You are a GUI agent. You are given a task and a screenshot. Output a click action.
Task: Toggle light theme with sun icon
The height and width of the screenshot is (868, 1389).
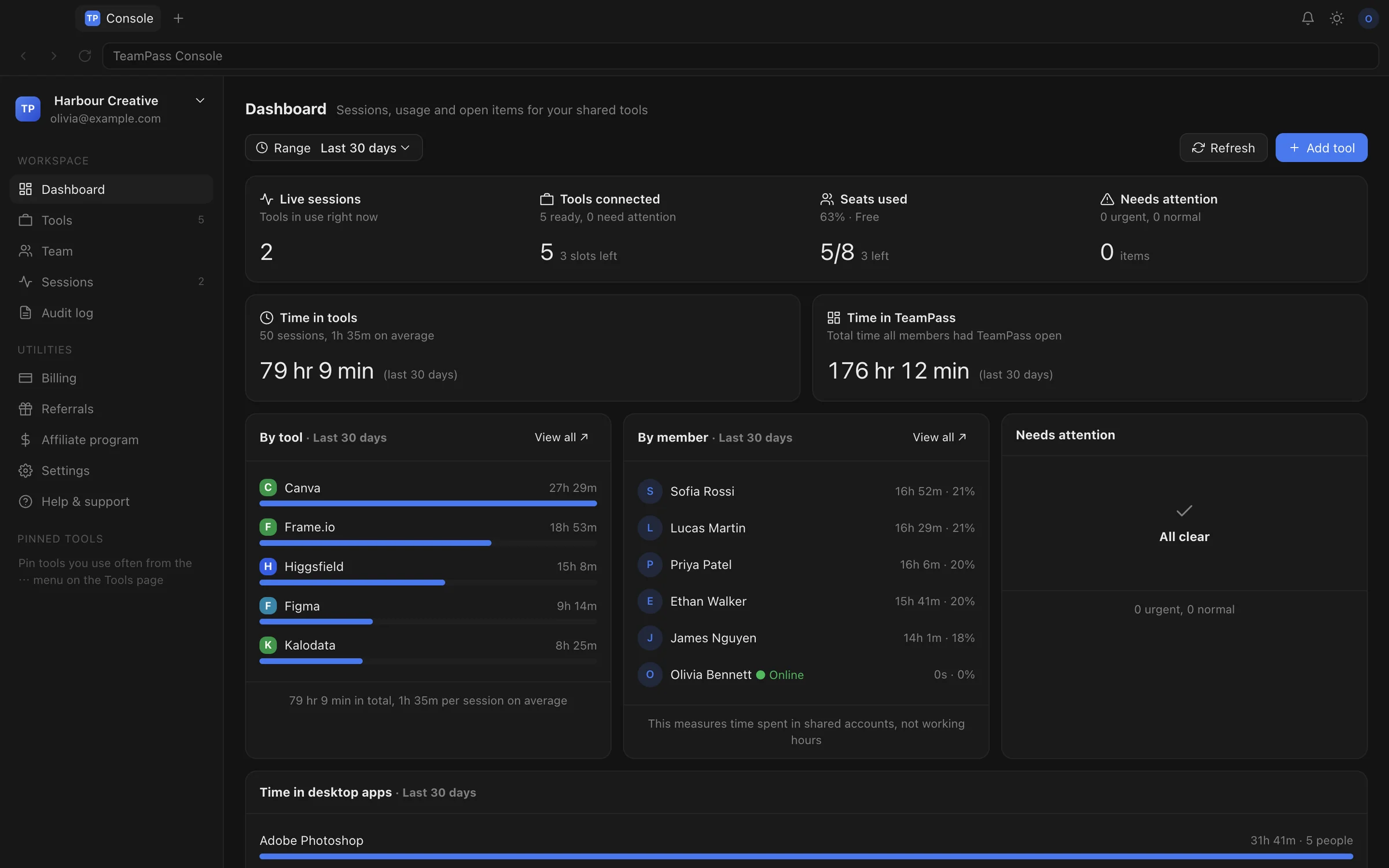point(1336,19)
